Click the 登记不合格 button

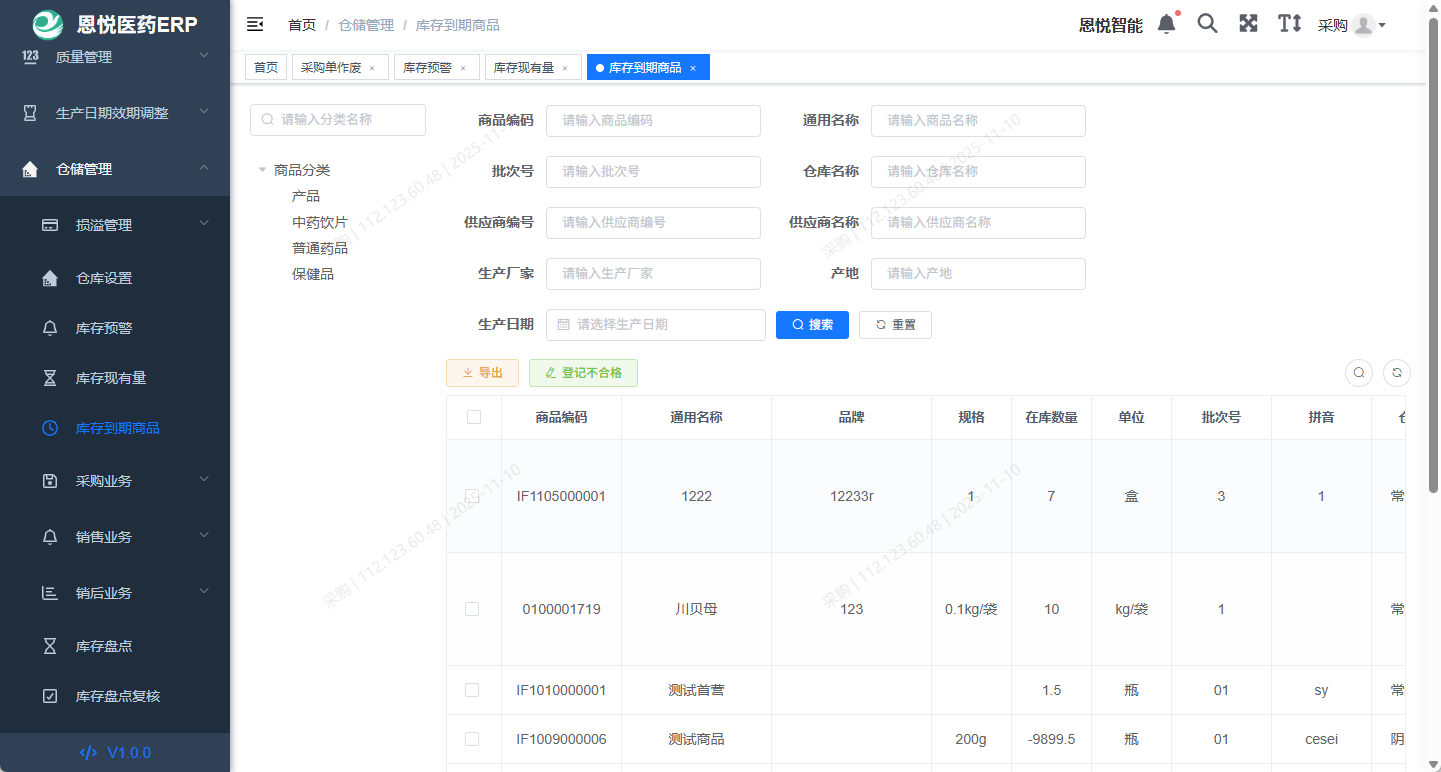pyautogui.click(x=583, y=372)
